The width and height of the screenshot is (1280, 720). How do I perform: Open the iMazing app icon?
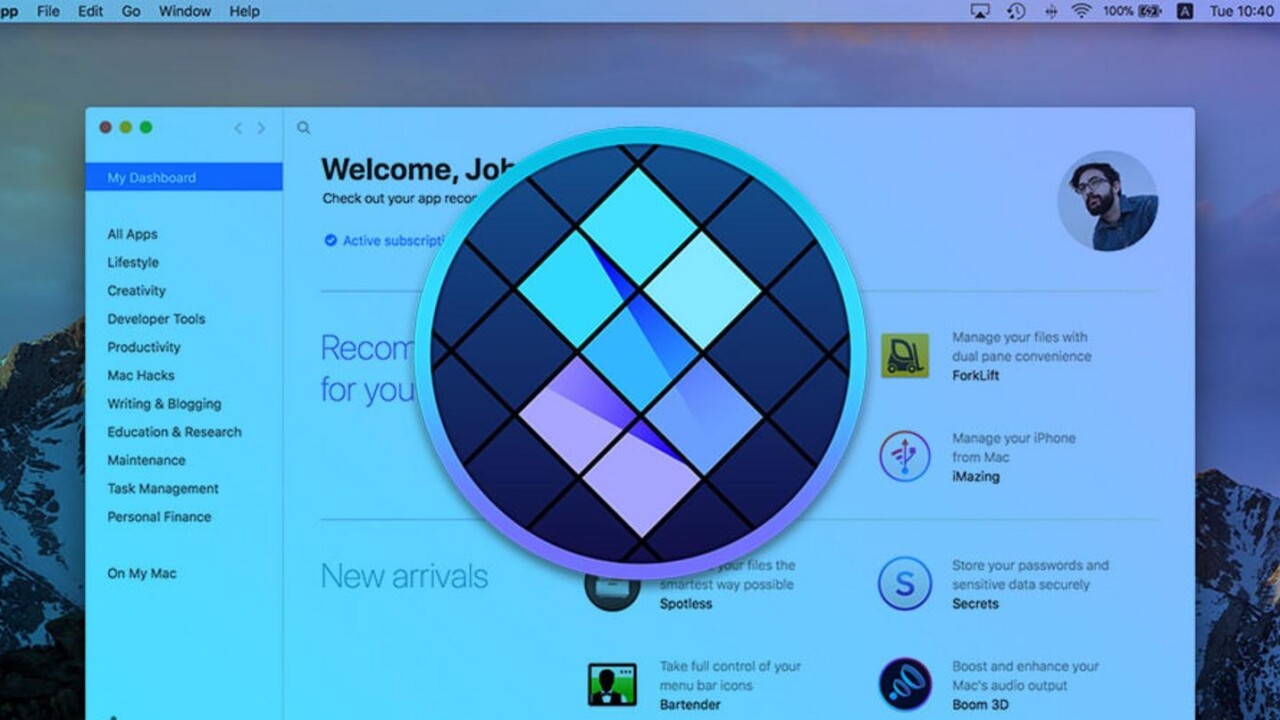tap(904, 456)
